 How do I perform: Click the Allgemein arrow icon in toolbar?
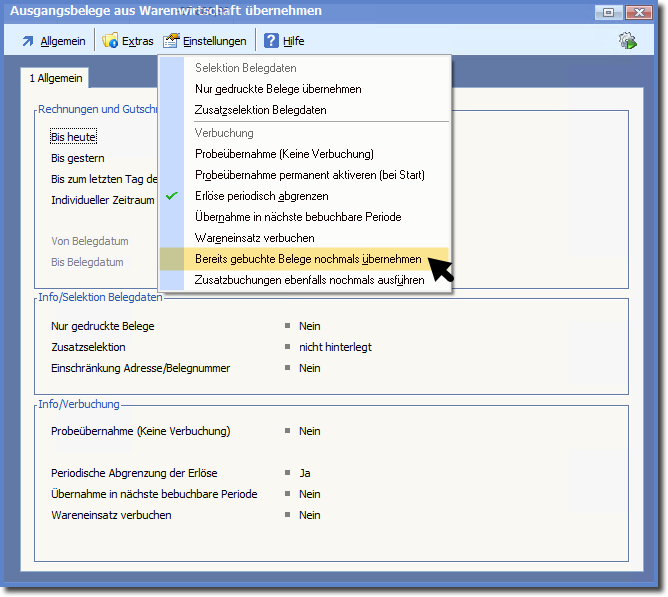click(28, 41)
